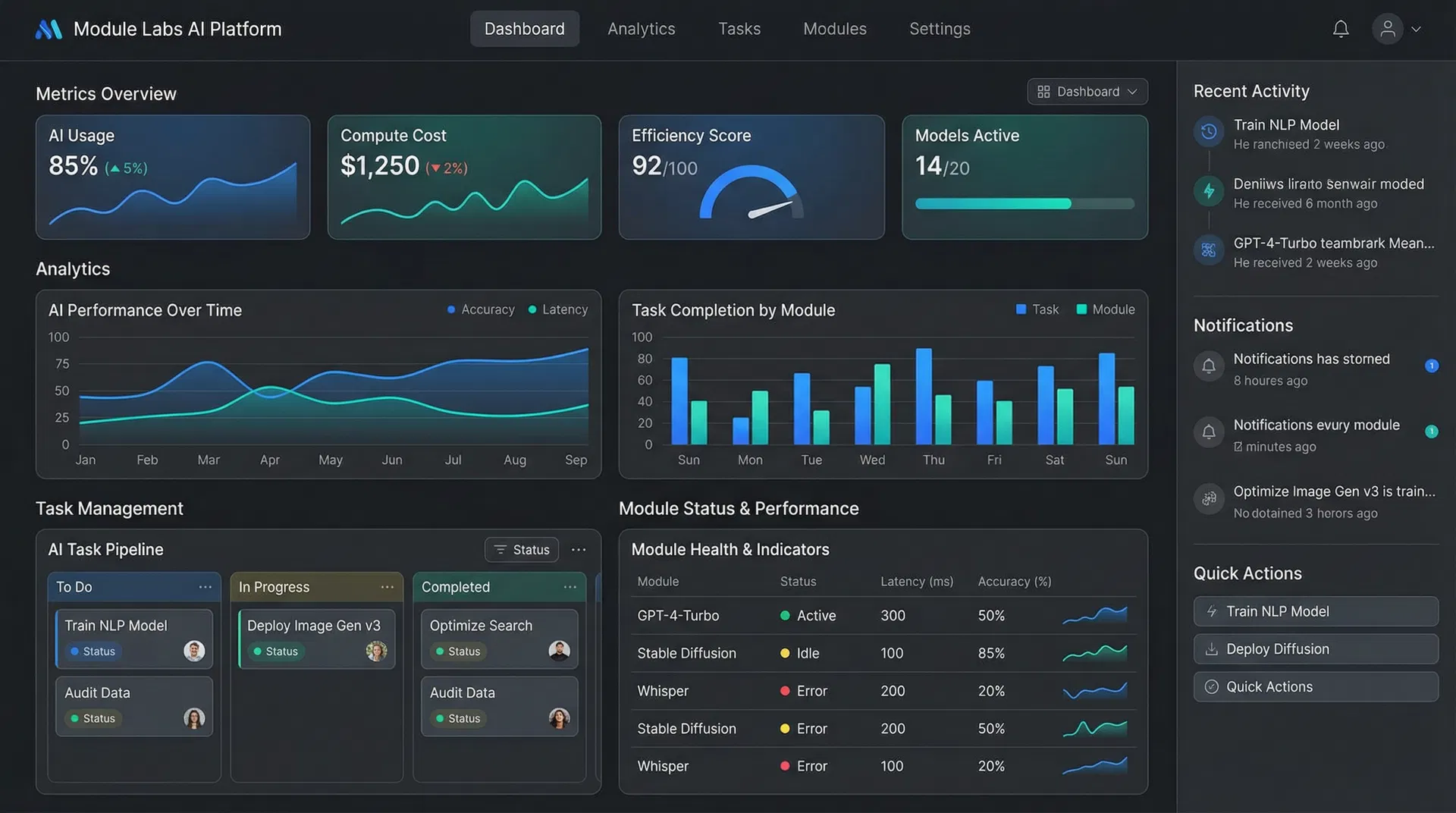Screen dimensions: 1456x813
Task: Click the Module Labs AI Platform logo
Action: [x=158, y=29]
